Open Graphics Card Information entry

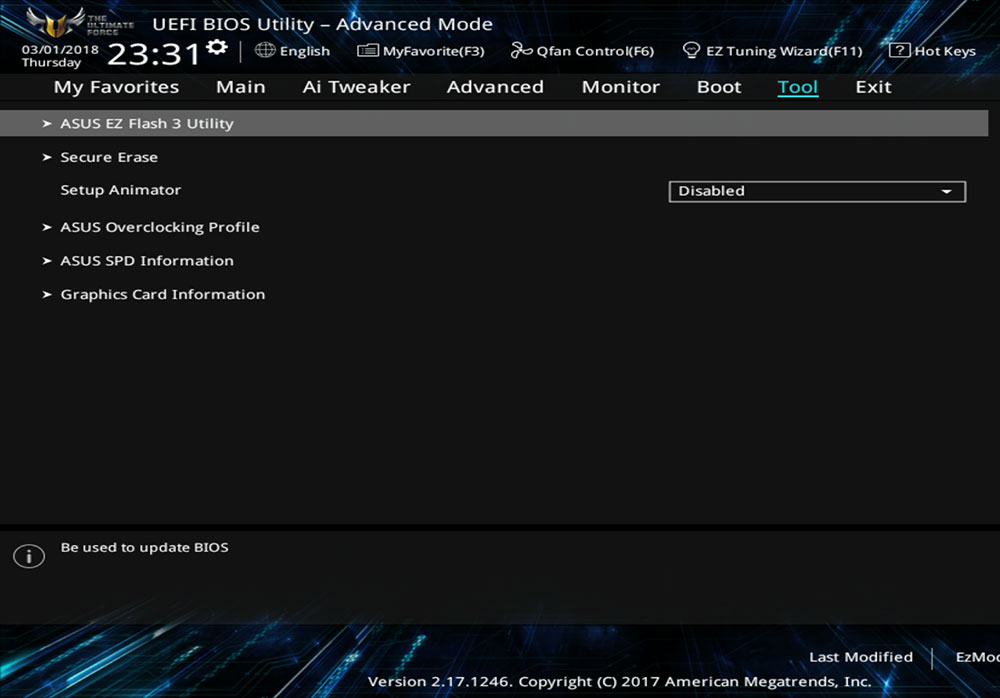pyautogui.click(x=163, y=294)
